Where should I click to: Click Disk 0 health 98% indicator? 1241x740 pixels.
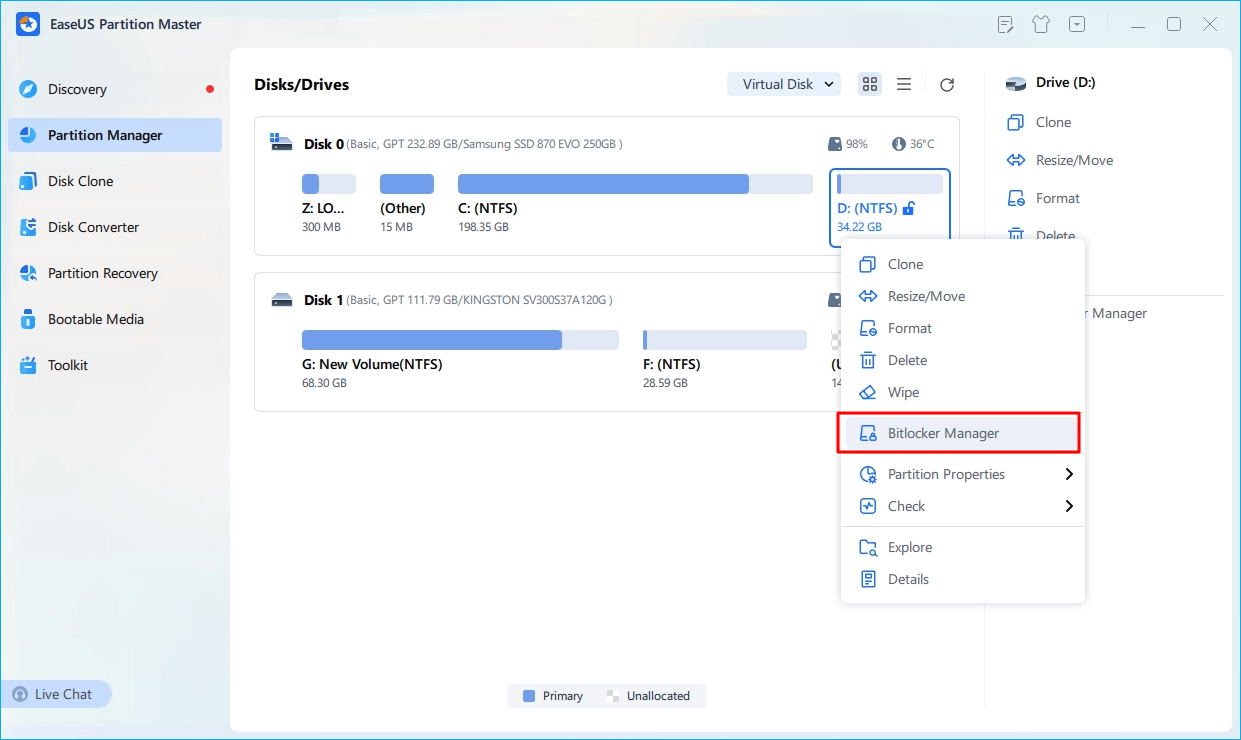point(849,144)
